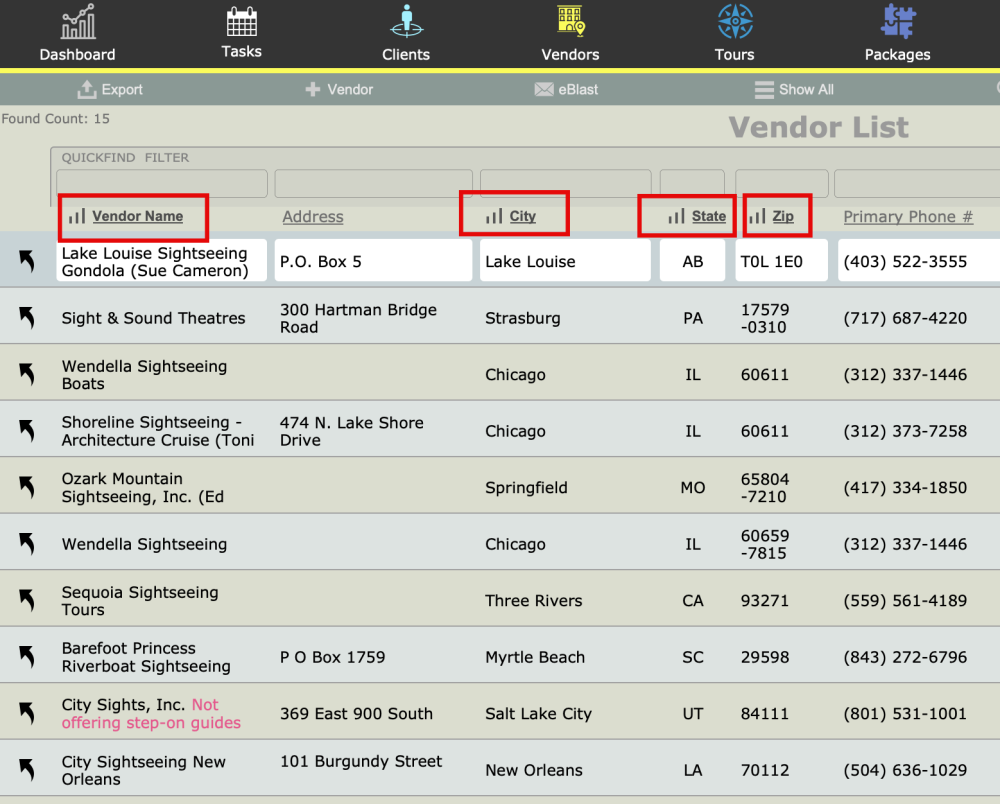Open Lake Louise Sightseeing Gondola record arrow
The height and width of the screenshot is (804, 1000).
click(27, 261)
